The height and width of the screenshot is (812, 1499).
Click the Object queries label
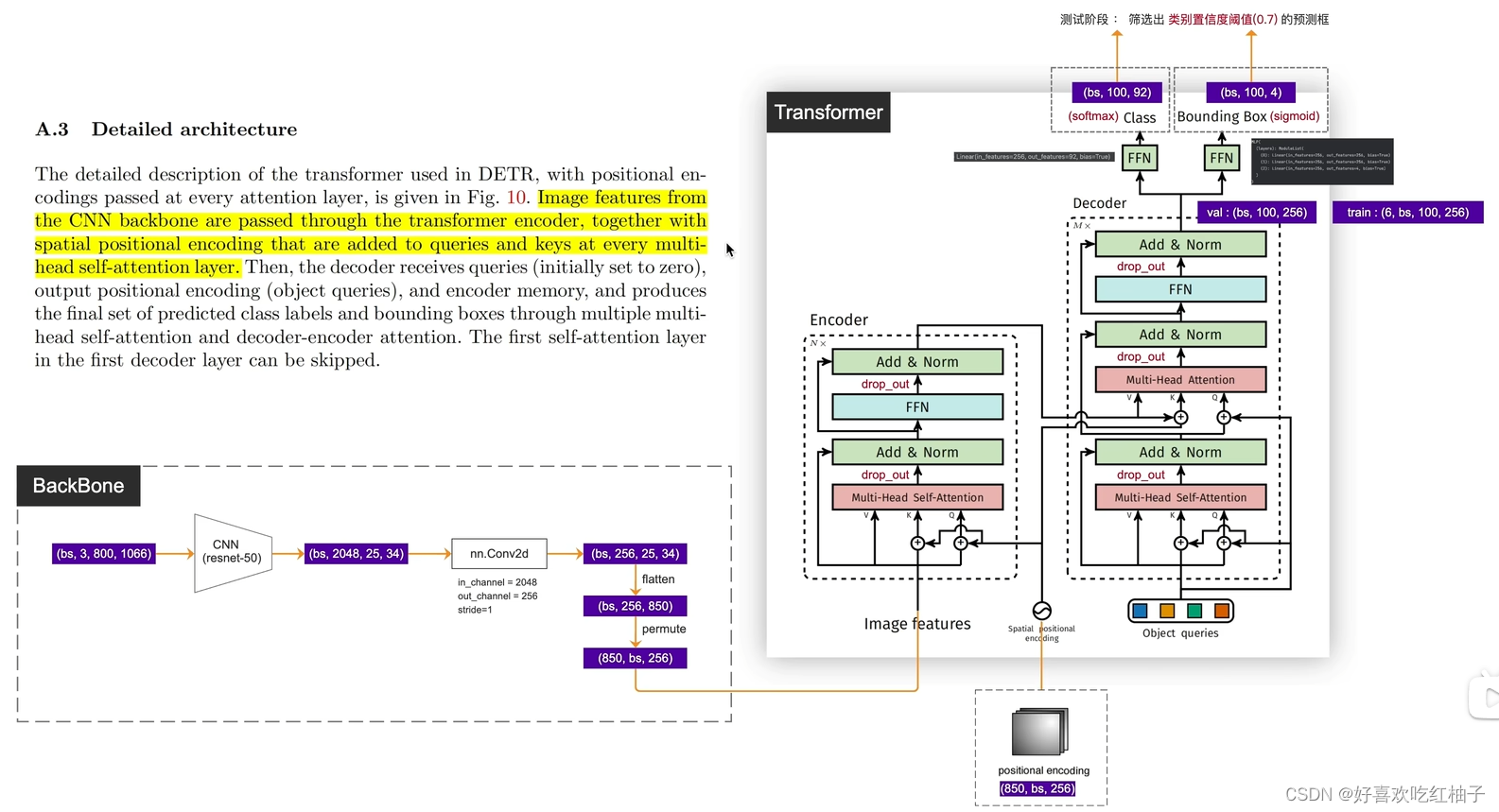[1180, 633]
